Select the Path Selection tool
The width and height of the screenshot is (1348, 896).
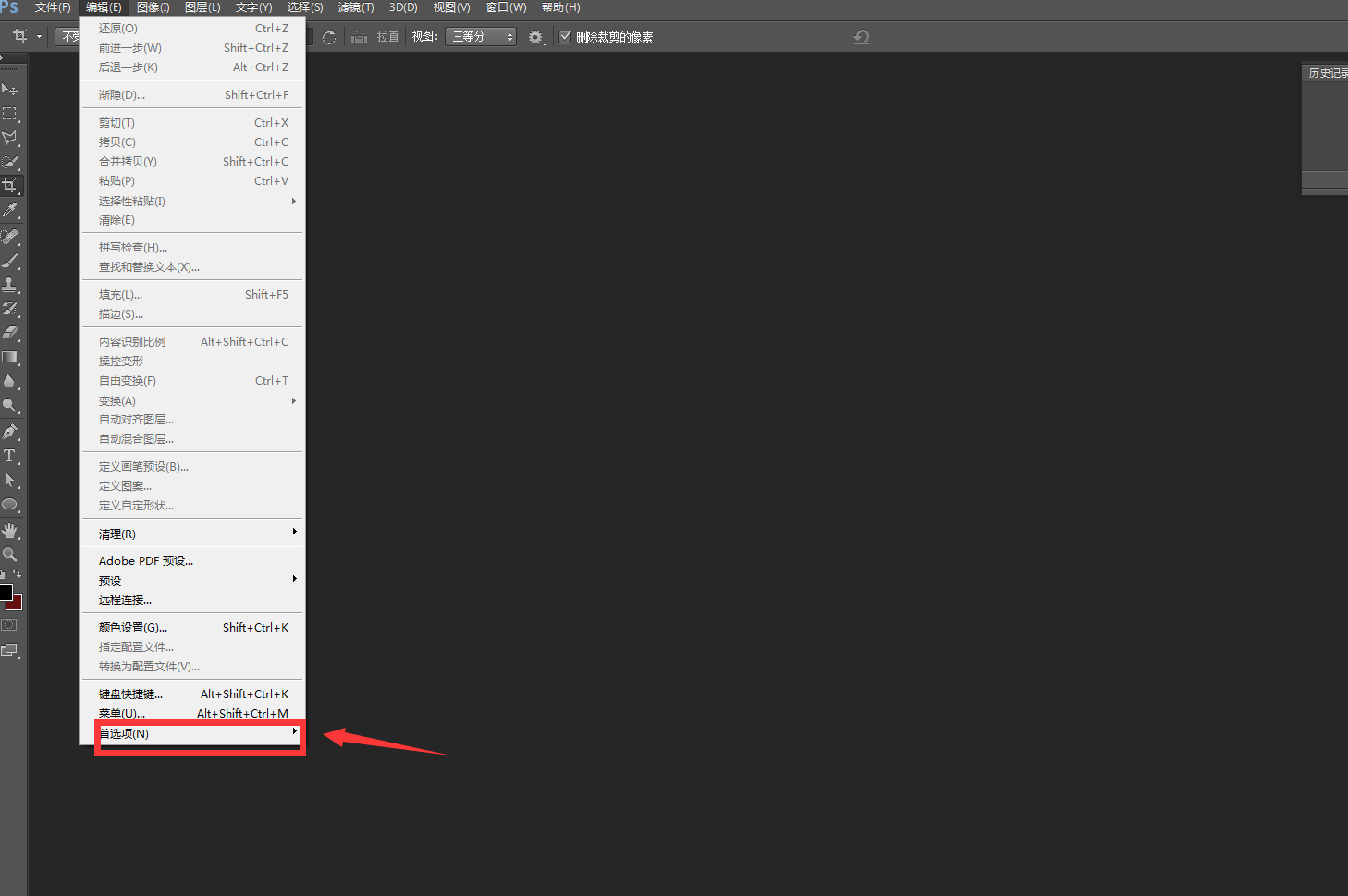(x=10, y=480)
